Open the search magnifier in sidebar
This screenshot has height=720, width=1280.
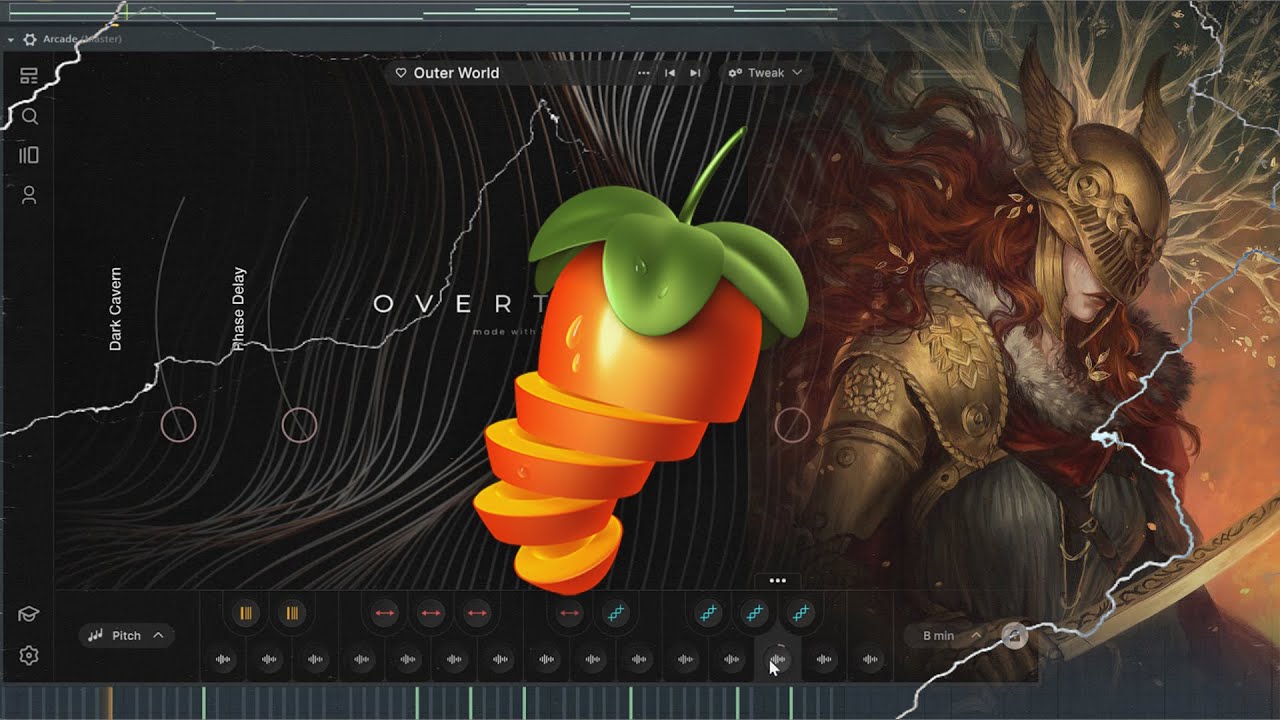coord(30,116)
